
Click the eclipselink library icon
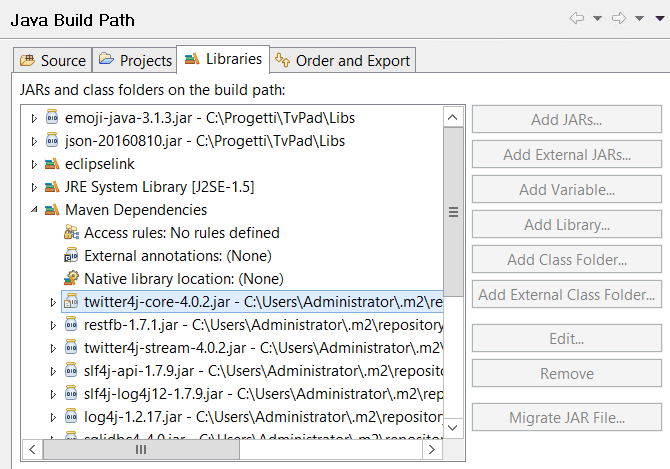tap(52, 164)
